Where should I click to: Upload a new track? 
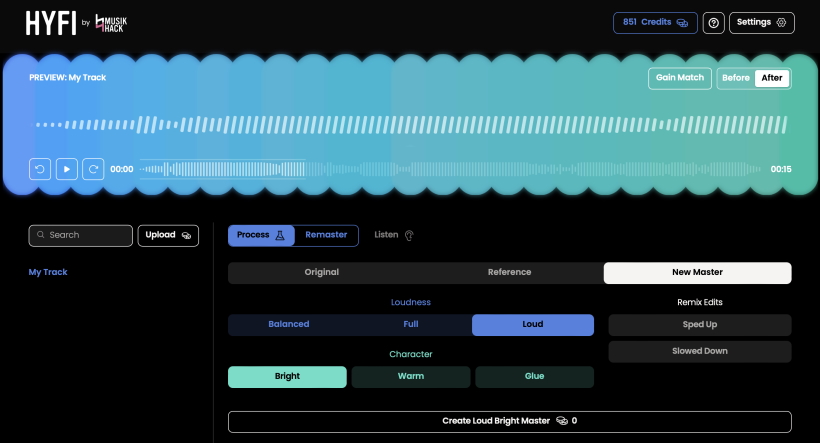click(x=168, y=235)
